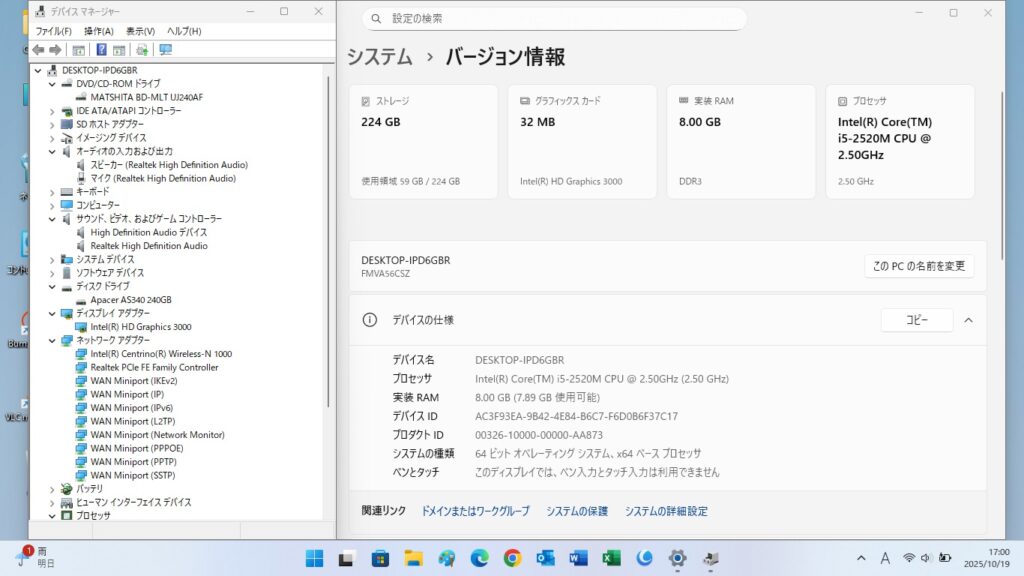This screenshot has height=576, width=1024.
Task: Click the この PC の名前を変更 button
Action: [918, 266]
